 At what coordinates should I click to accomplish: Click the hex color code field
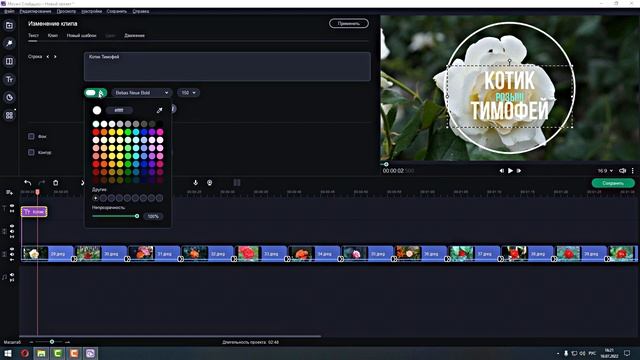pyautogui.click(x=119, y=110)
